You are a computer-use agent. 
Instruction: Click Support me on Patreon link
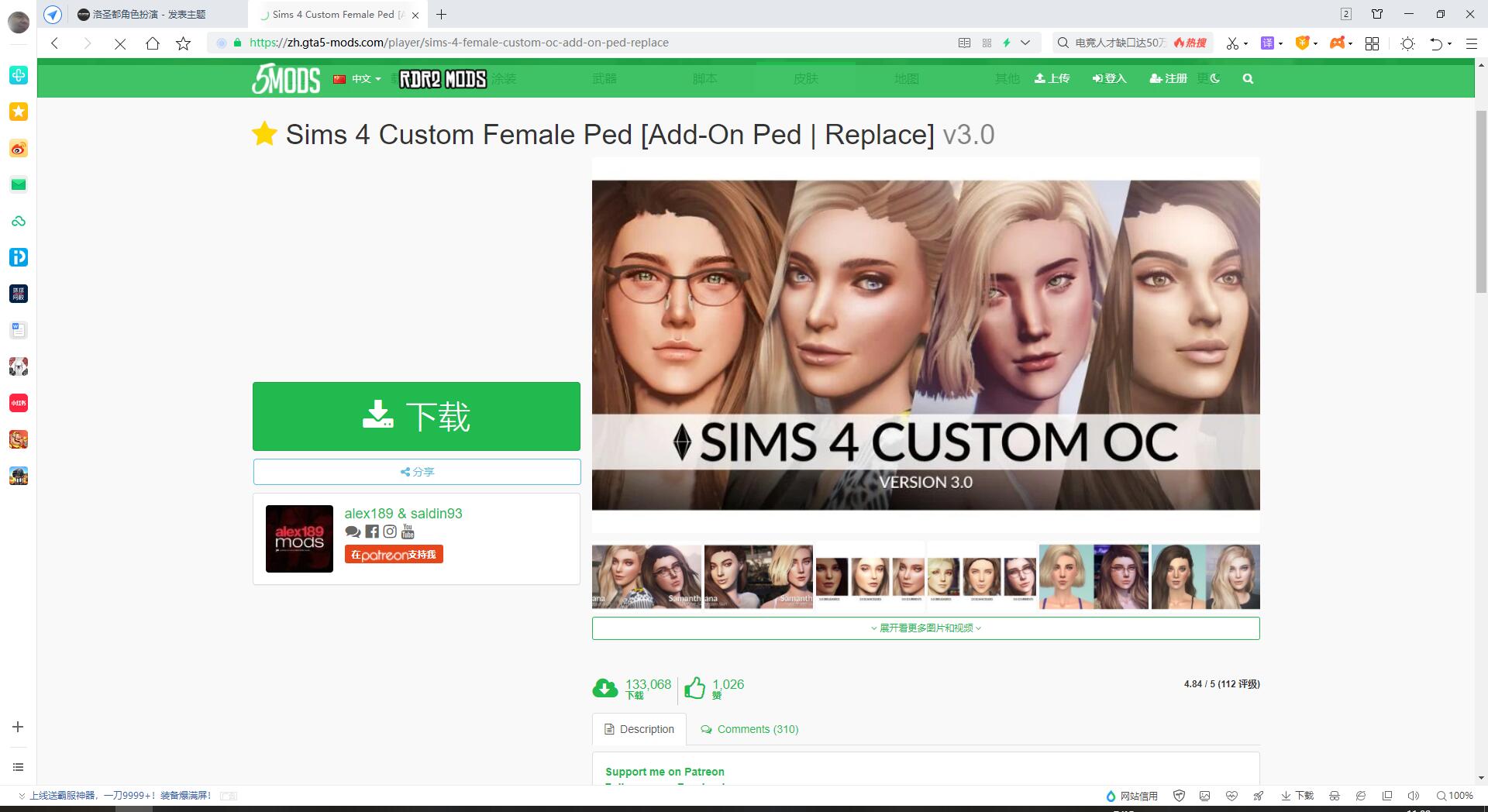coord(665,772)
